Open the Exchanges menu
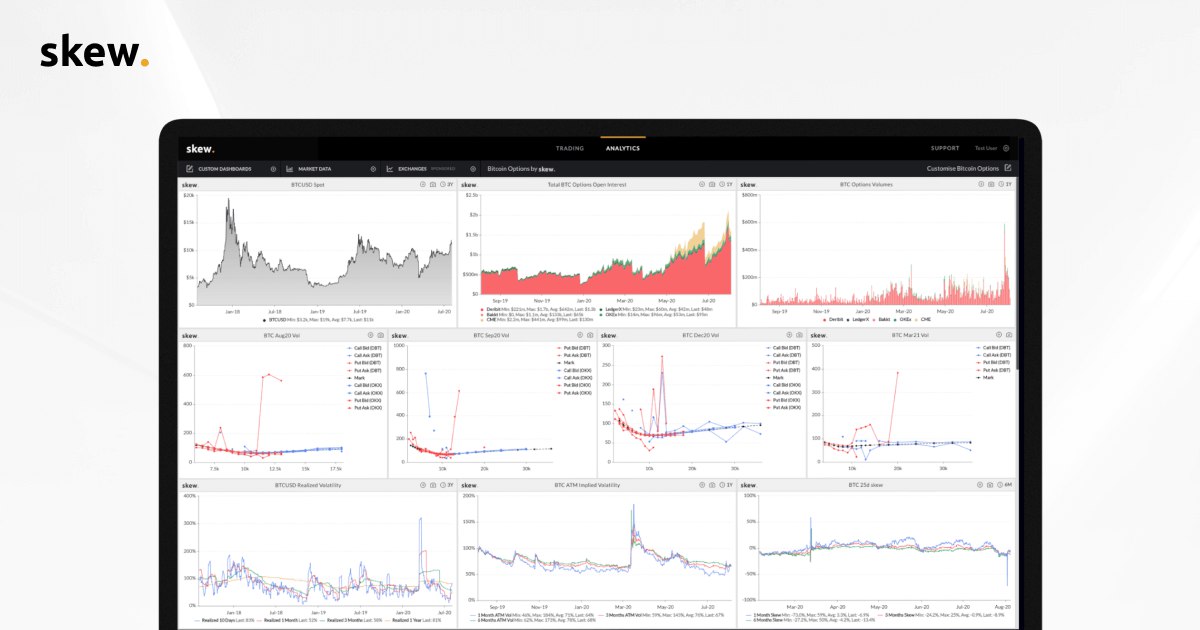The width and height of the screenshot is (1200, 630). click(x=412, y=169)
